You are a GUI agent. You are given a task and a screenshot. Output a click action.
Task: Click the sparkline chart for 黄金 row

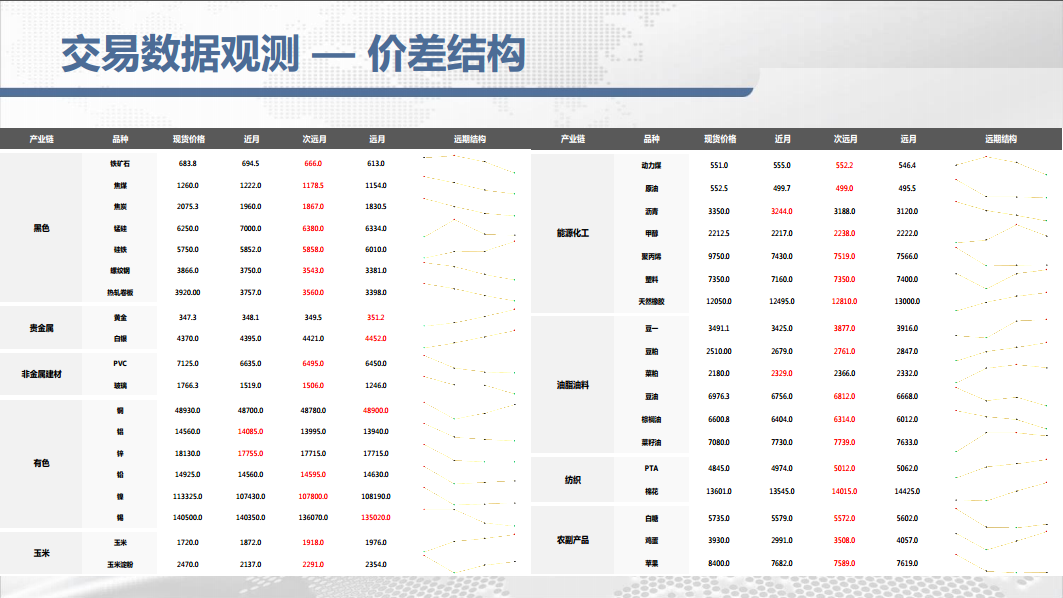(x=469, y=317)
